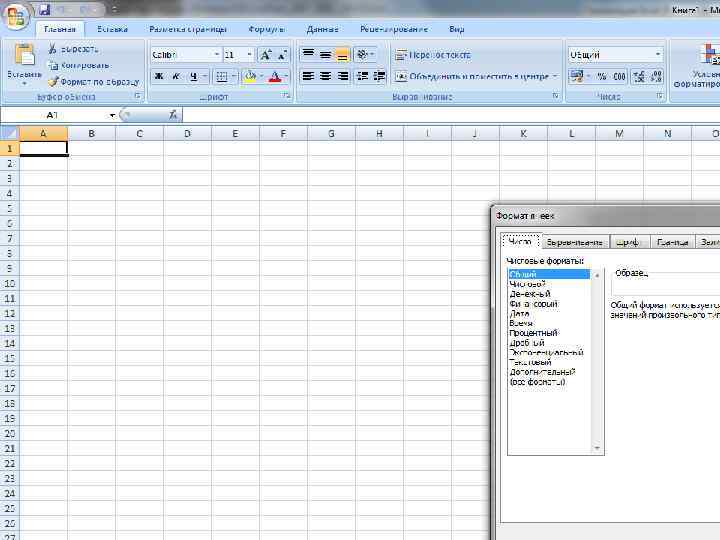
Task: Decrease decimal places
Action: click(x=656, y=77)
